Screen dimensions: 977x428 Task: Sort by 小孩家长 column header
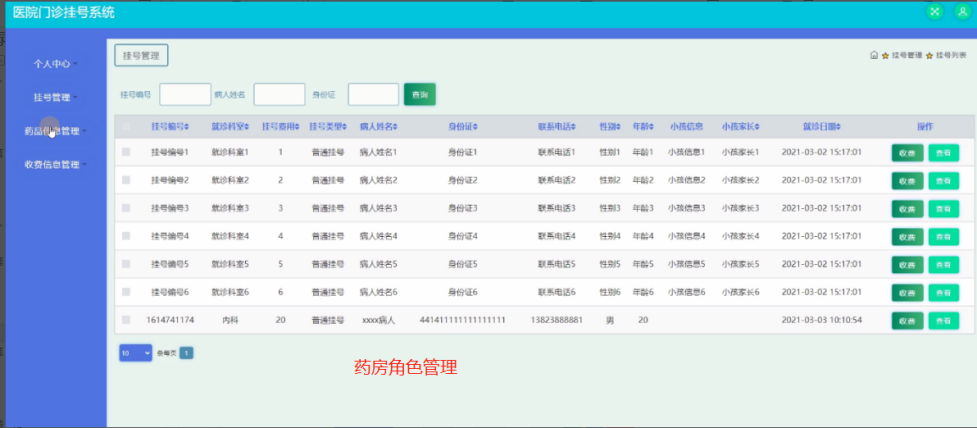740,126
